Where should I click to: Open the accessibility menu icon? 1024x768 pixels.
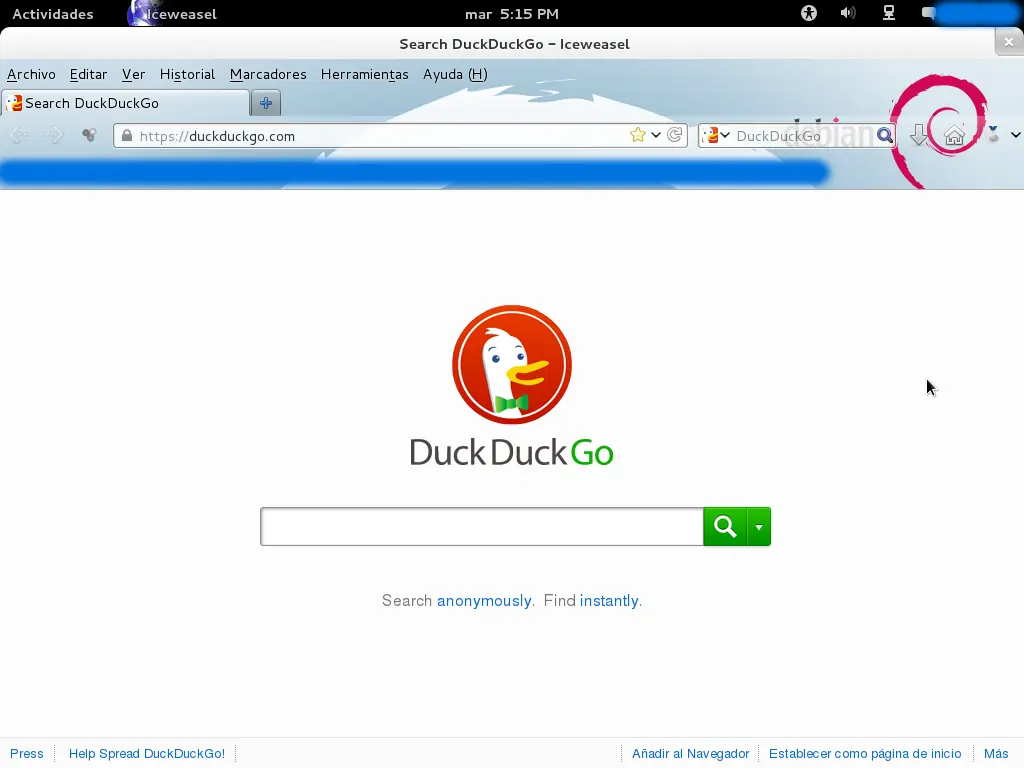[808, 13]
